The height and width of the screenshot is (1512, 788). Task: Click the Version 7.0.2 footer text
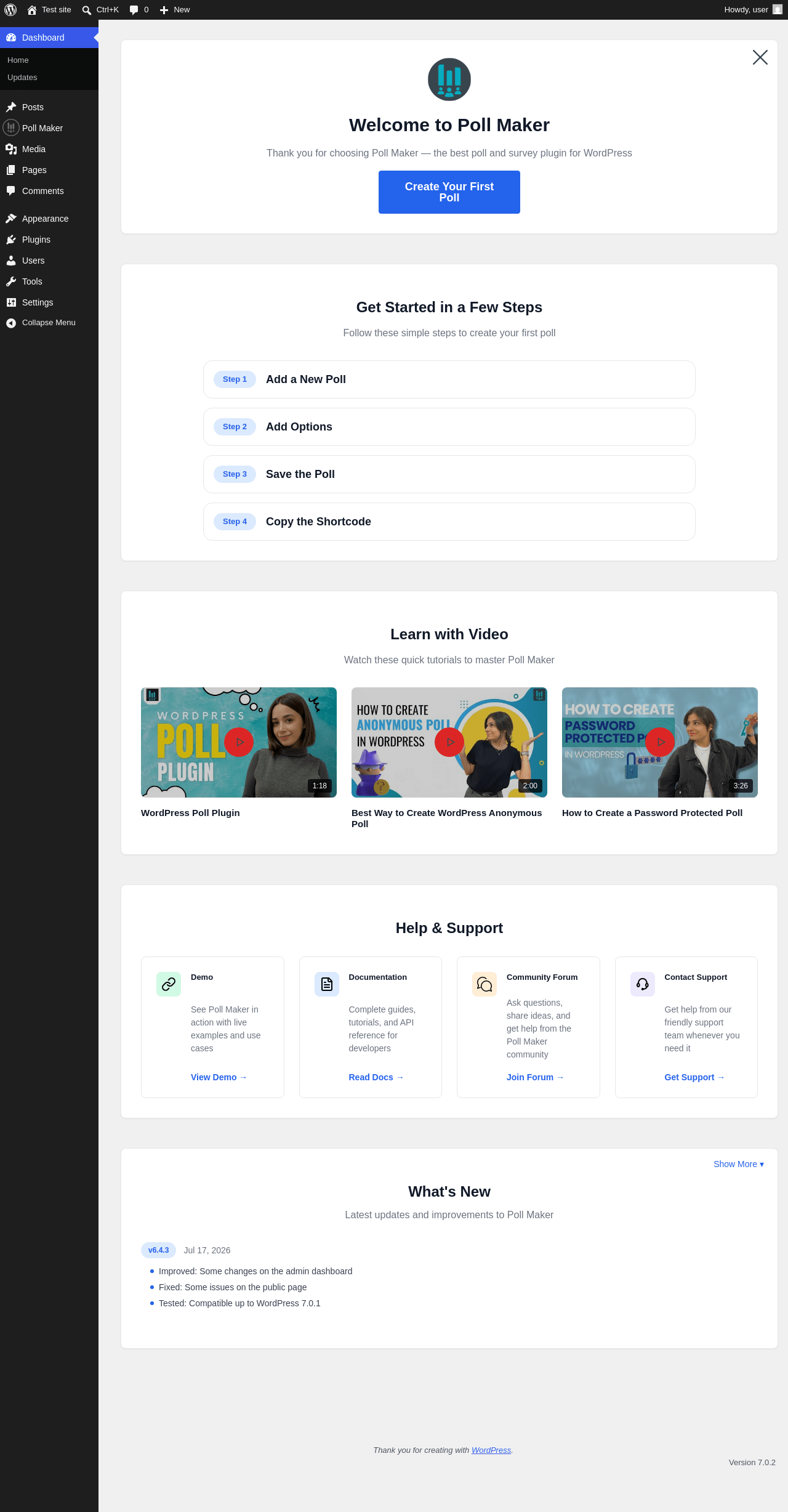point(752,1463)
